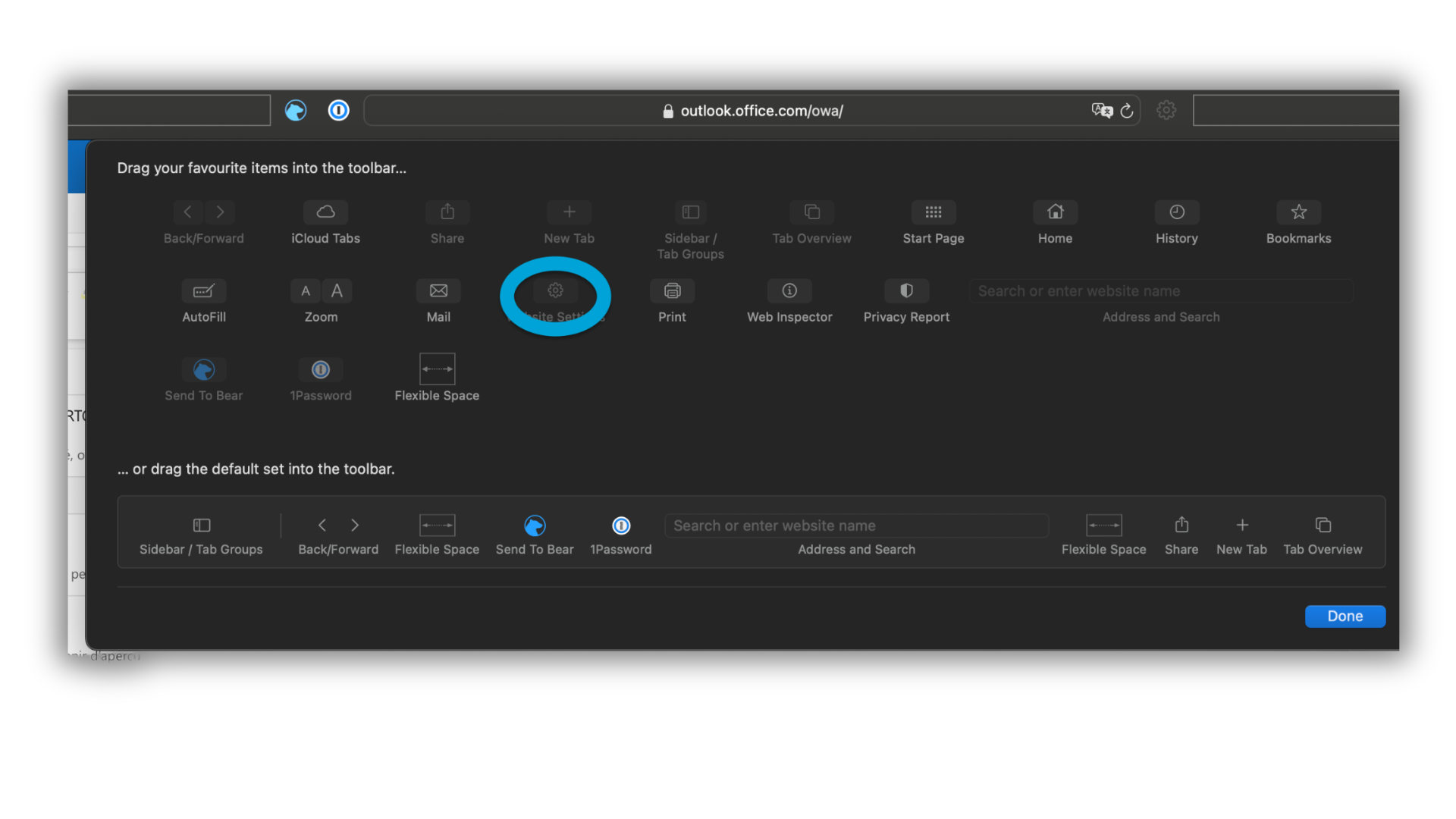Viewport: 1456px width, 819px height.
Task: Click the AutoFill icon
Action: click(203, 291)
